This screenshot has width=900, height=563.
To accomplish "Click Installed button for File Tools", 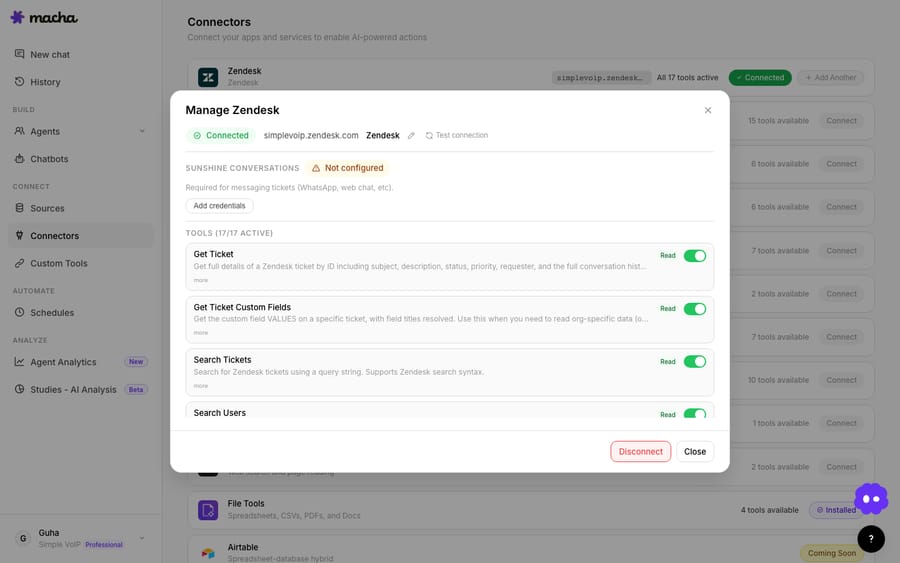I will pyautogui.click(x=836, y=510).
